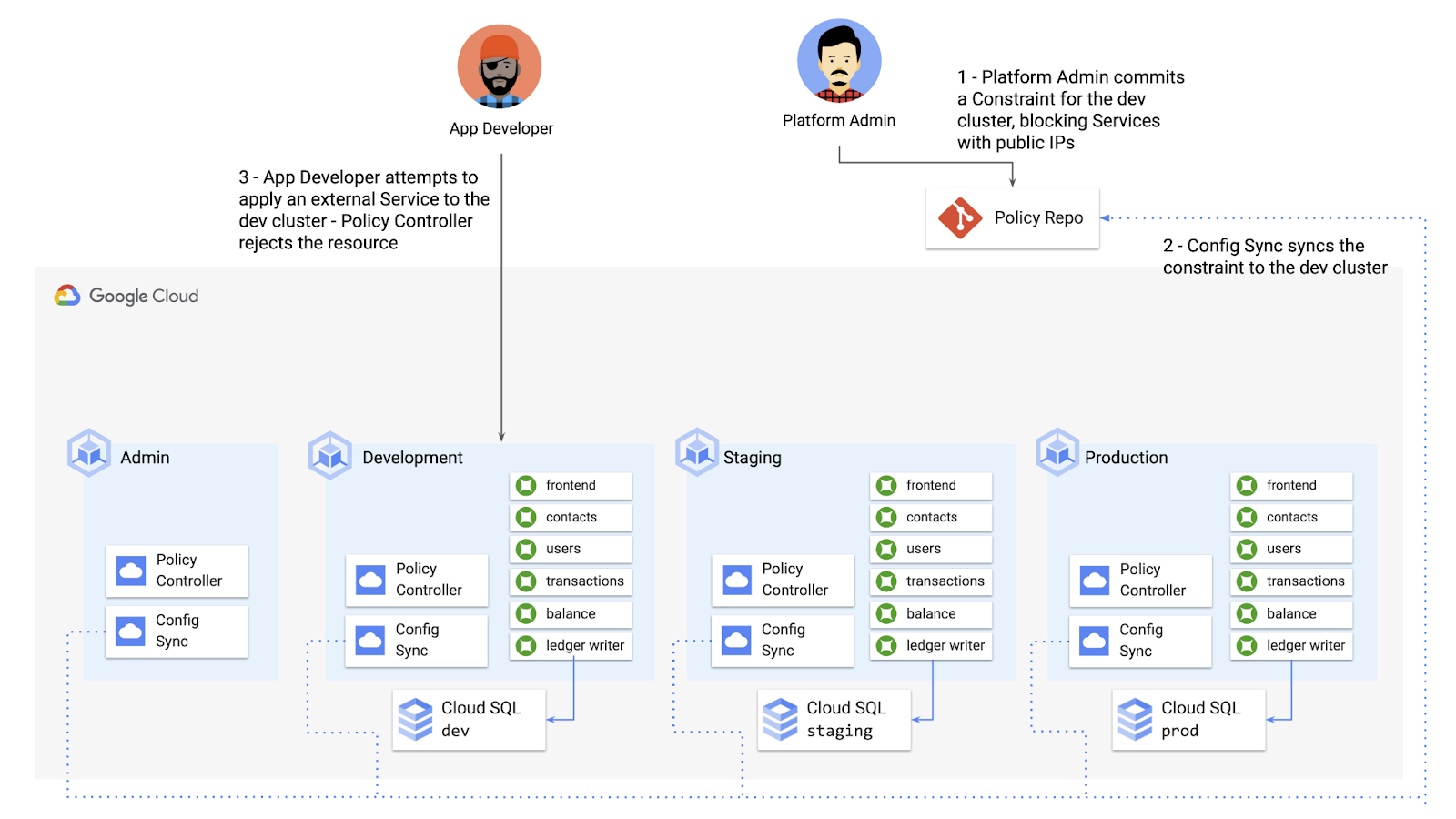Select the Development cluster hexagon icon
Image resolution: width=1456 pixels, height=819 pixels.
click(330, 455)
